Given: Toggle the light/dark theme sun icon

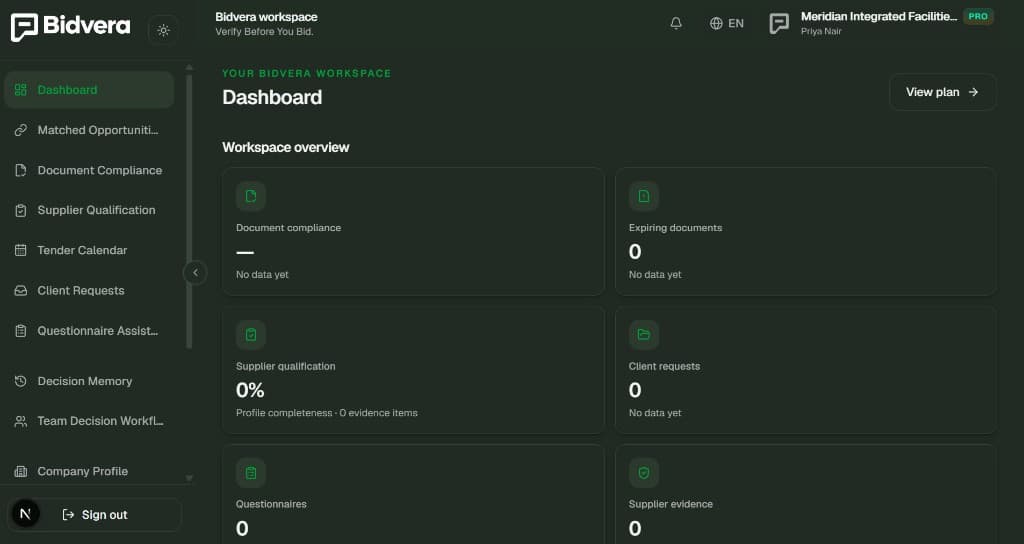Looking at the screenshot, I should coord(163,30).
